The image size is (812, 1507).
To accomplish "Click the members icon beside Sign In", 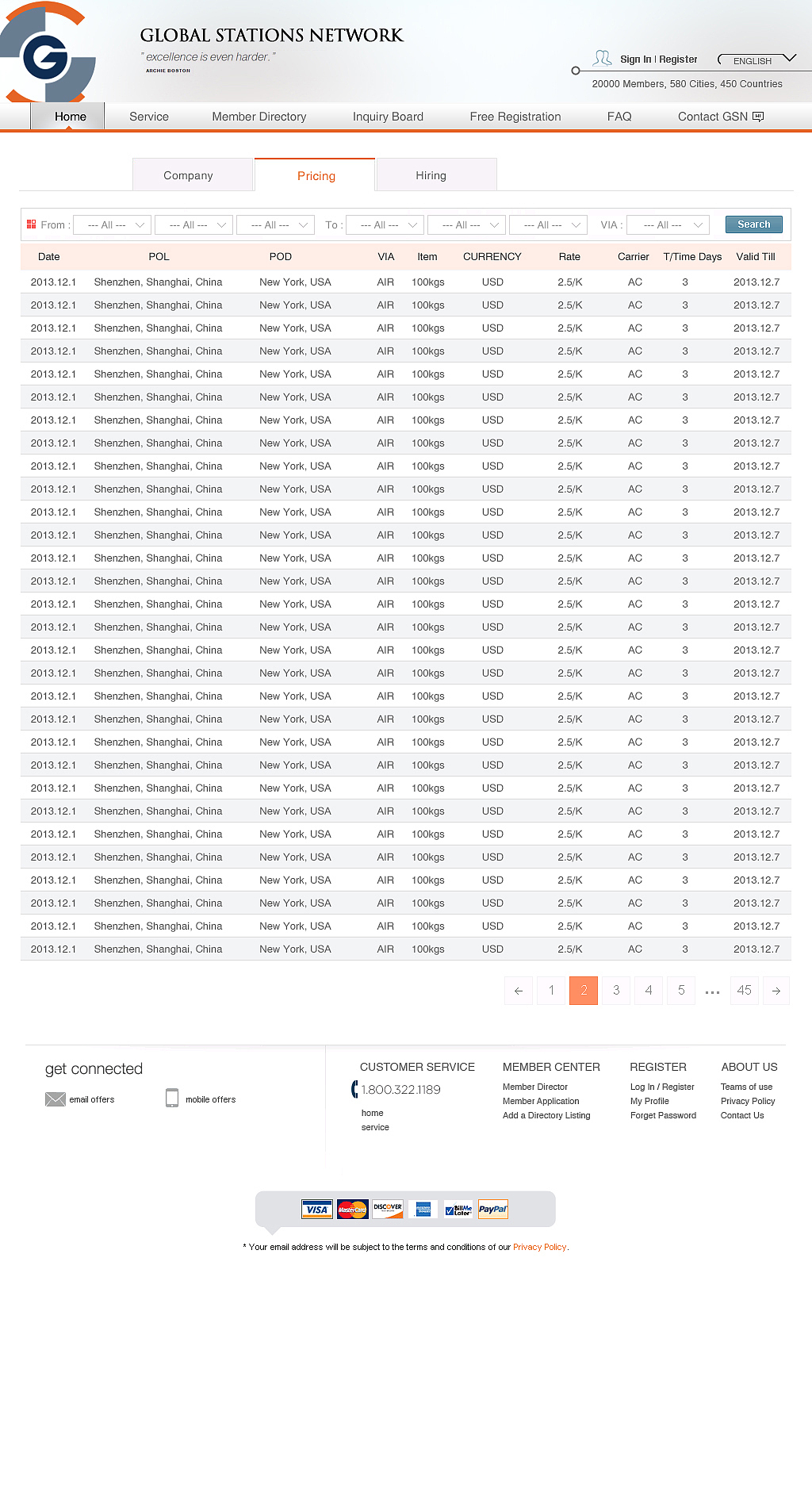I will click(603, 58).
